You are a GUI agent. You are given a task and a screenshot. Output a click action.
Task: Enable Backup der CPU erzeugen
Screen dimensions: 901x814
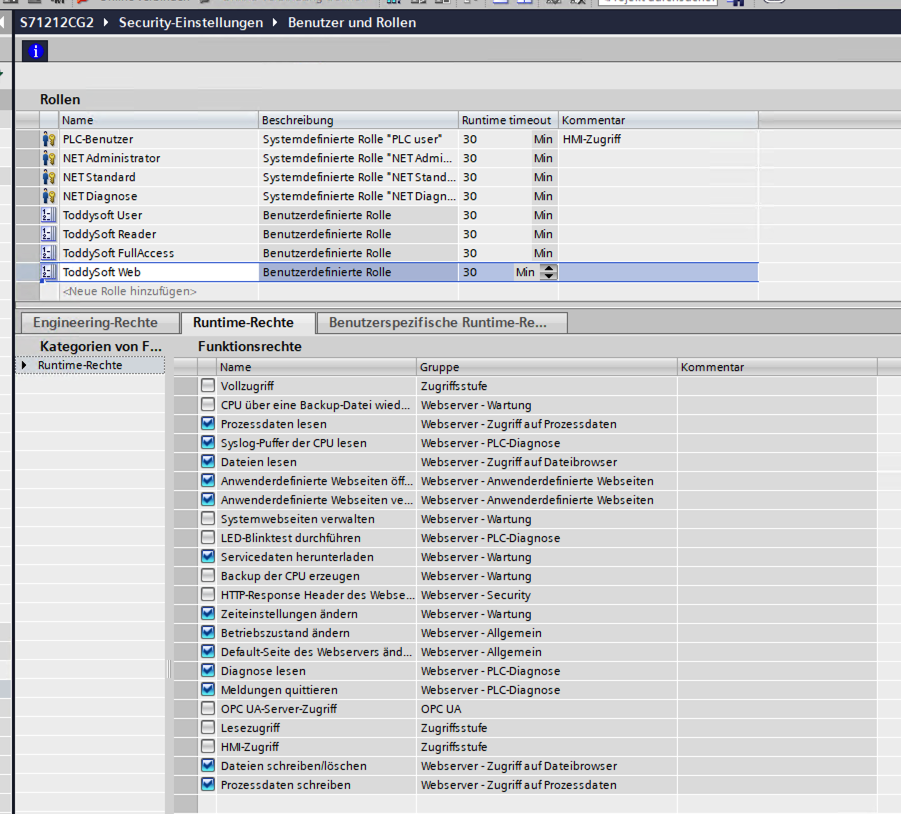click(208, 575)
